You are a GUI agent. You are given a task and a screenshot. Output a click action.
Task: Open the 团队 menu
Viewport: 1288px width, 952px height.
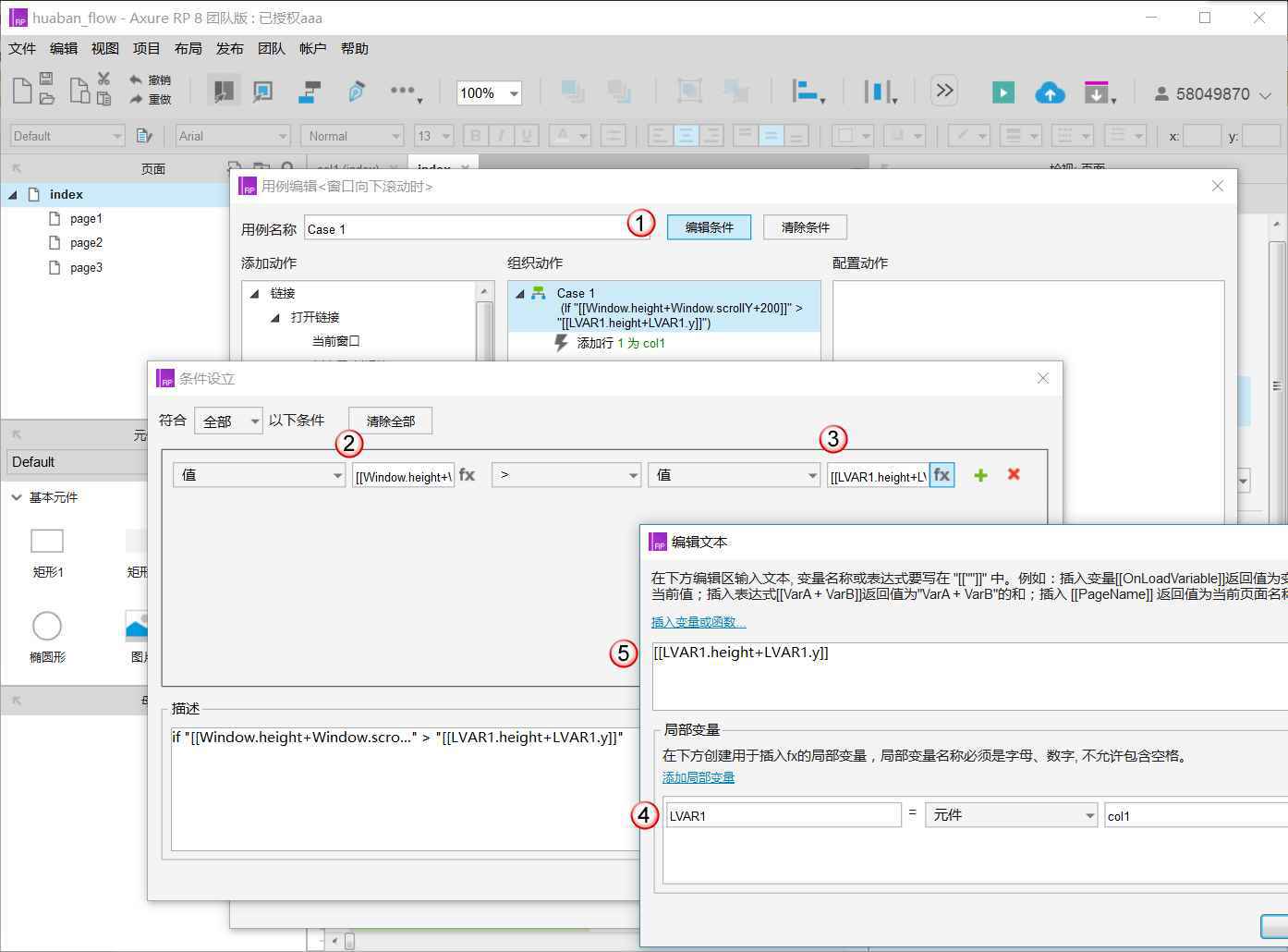point(272,49)
